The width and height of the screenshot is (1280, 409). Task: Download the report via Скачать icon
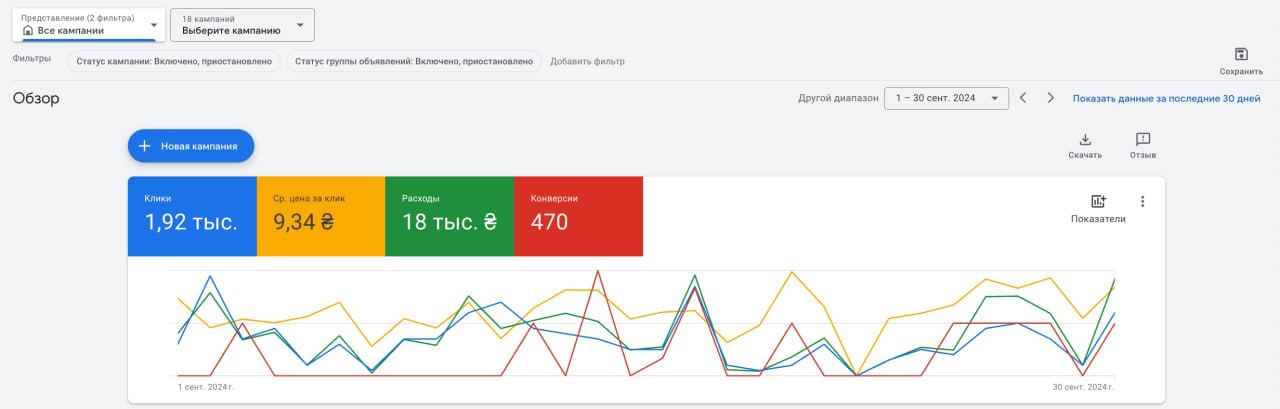(1085, 140)
